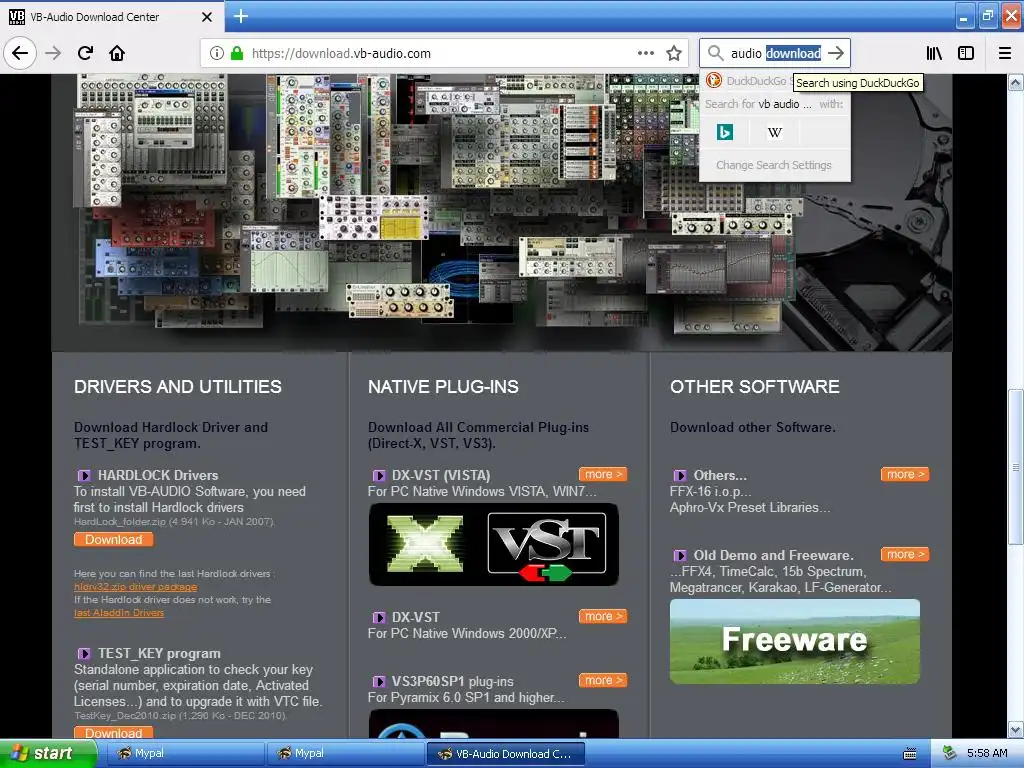Screen dimensions: 1024x768
Task: Click the DirectX and VST logo banner
Action: click(x=494, y=544)
